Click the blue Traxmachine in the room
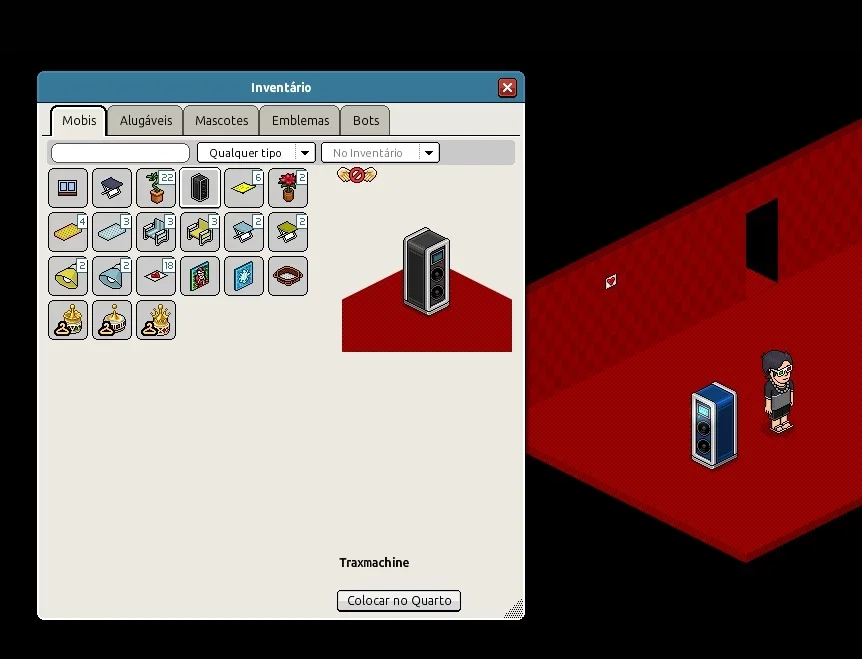The height and width of the screenshot is (659, 862). coord(714,425)
